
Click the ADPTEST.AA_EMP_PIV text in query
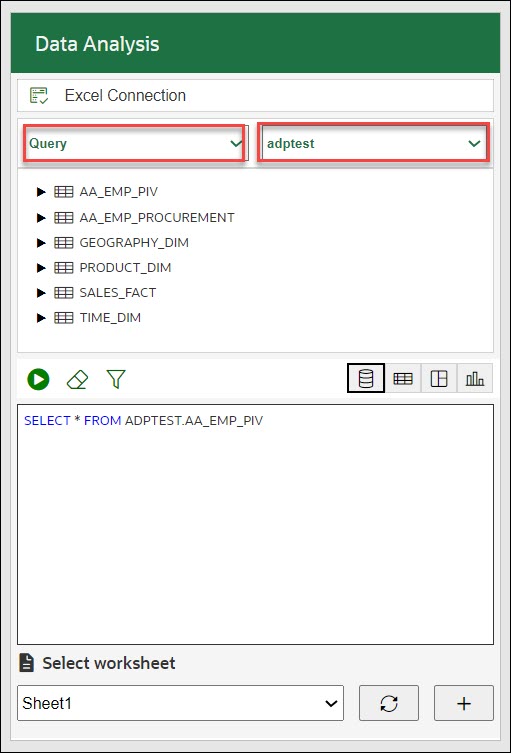point(194,421)
